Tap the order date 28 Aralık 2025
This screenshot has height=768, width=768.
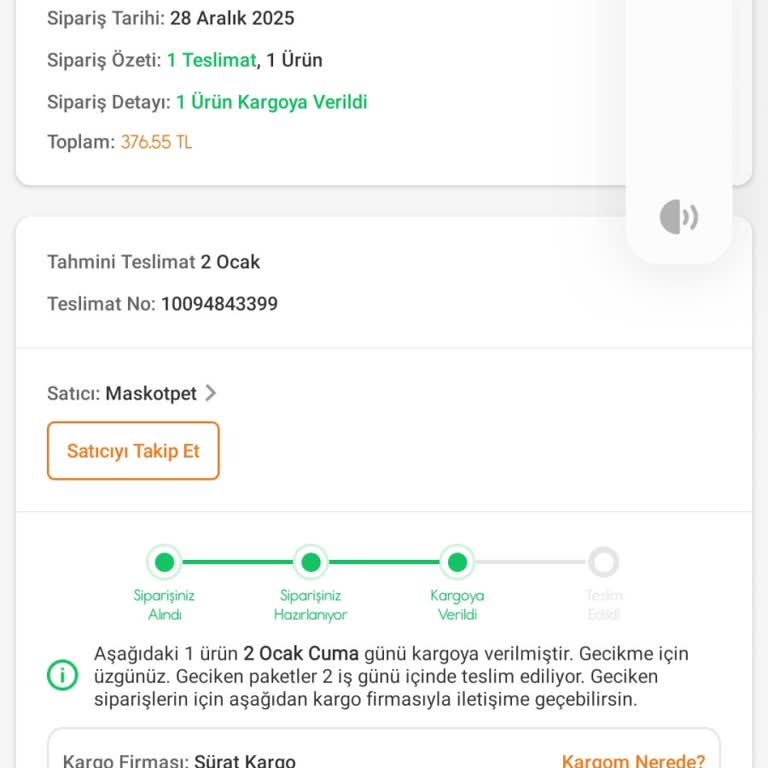232,18
